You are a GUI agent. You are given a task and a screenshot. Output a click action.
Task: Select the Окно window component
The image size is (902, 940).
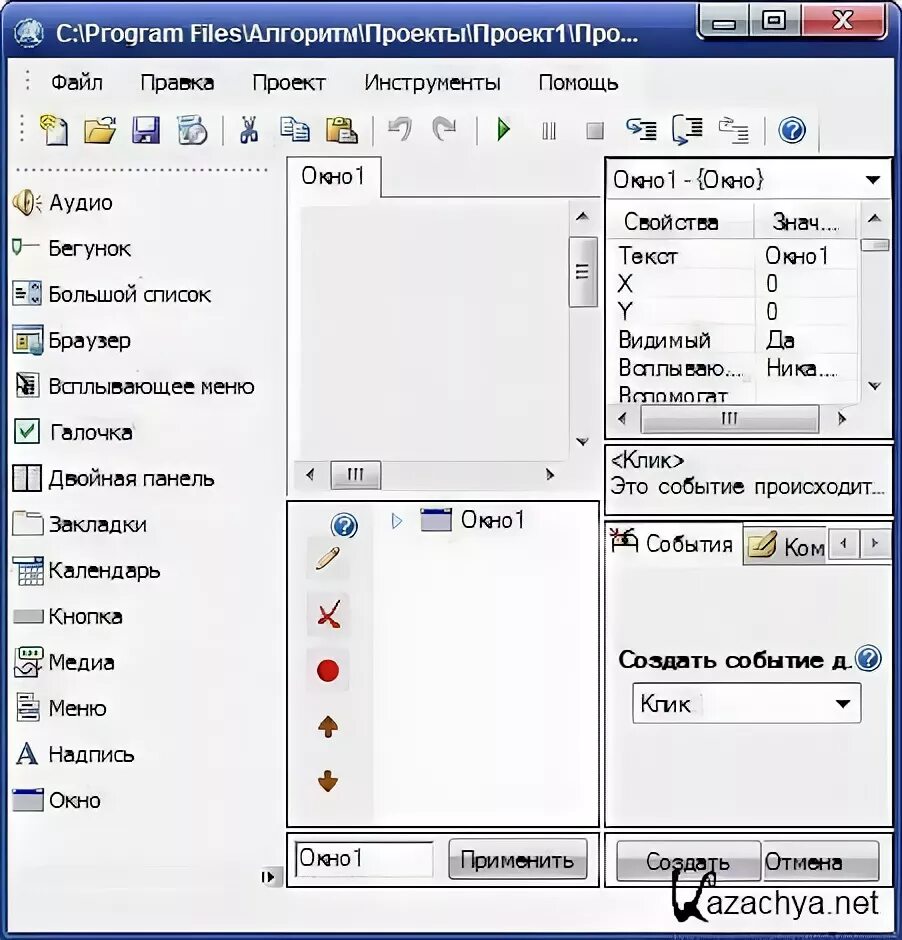pyautogui.click(x=57, y=800)
